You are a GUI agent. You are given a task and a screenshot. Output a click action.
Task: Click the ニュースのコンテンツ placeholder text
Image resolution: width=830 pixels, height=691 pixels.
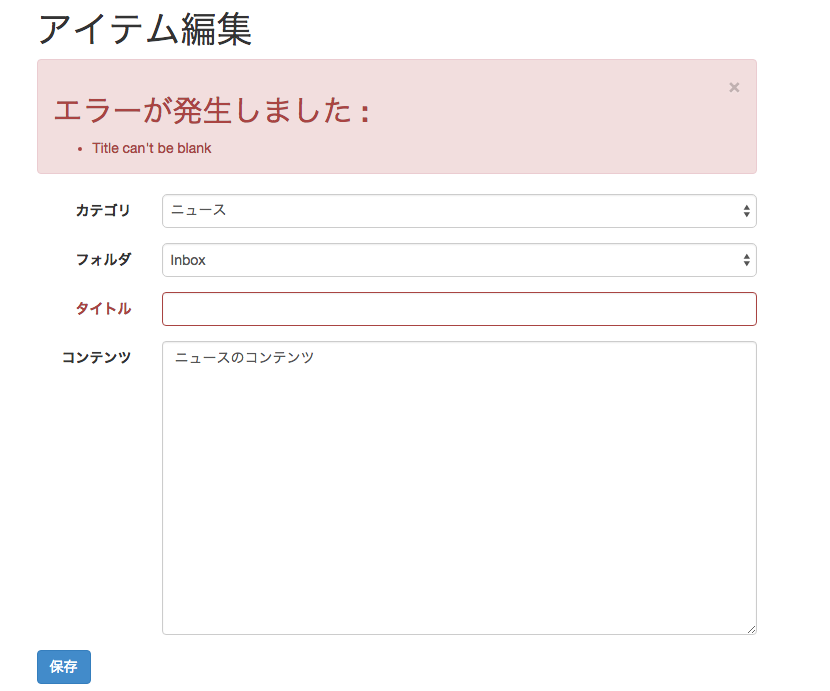241,356
